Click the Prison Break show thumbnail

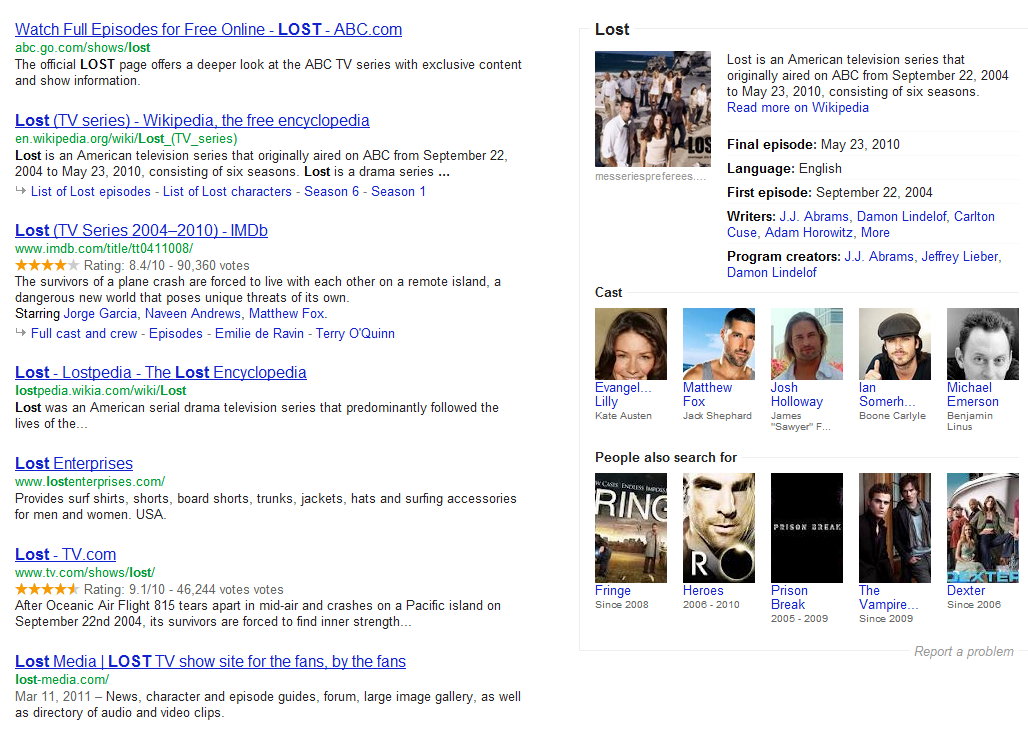point(806,527)
